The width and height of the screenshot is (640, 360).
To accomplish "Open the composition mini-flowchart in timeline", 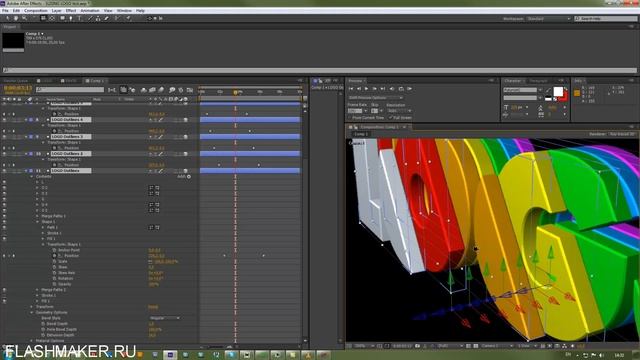I will (112, 90).
